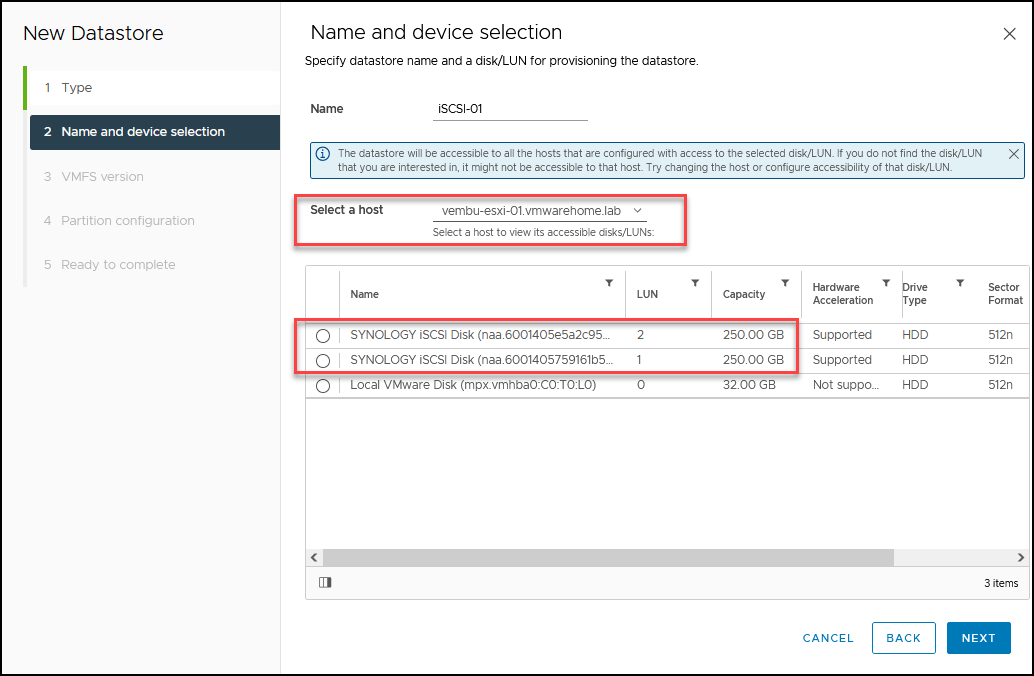Sort by Drive Type column header
The image size is (1034, 676).
coord(915,293)
